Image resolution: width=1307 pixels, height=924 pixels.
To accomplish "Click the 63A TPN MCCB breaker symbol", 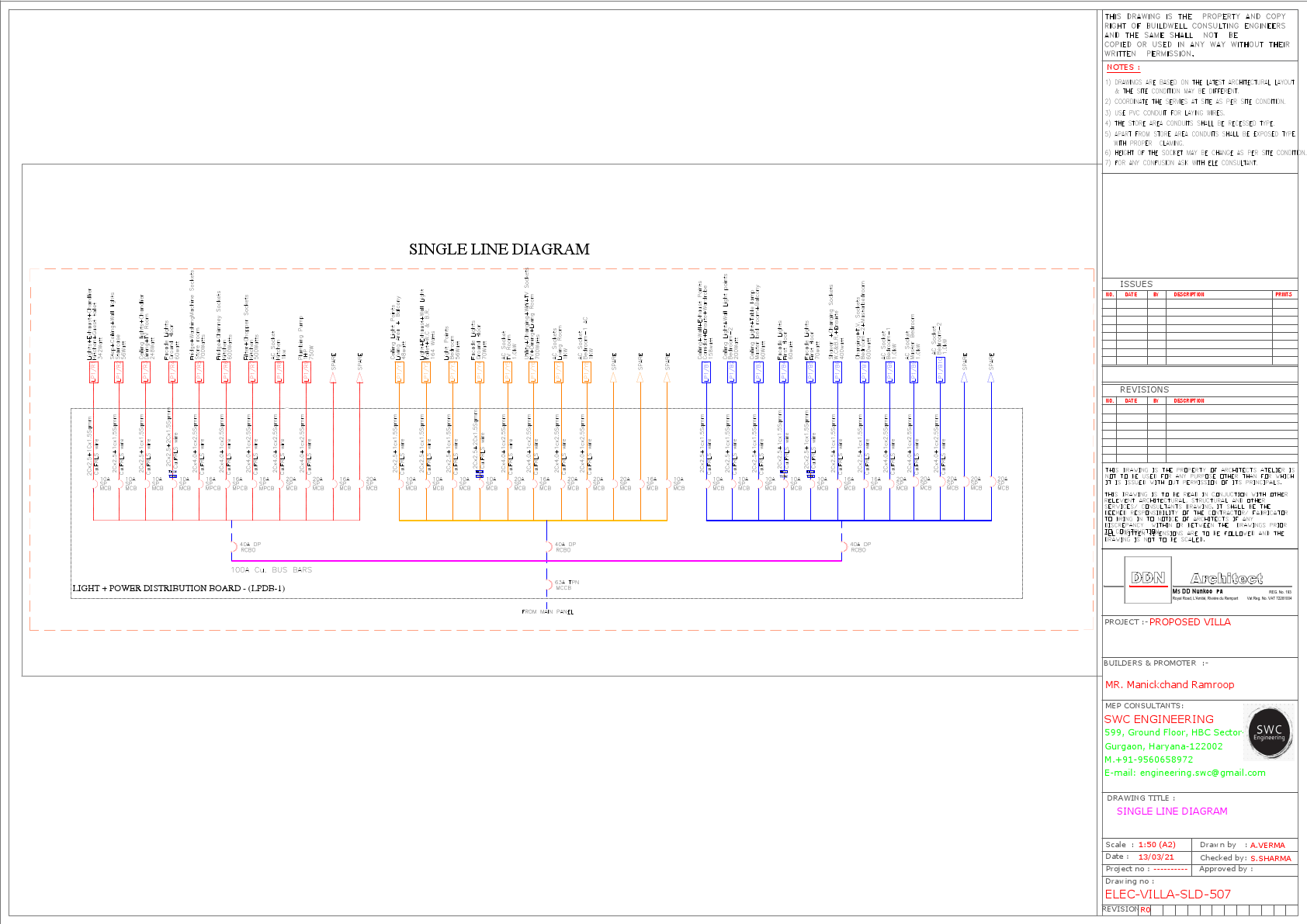I will click(x=549, y=585).
